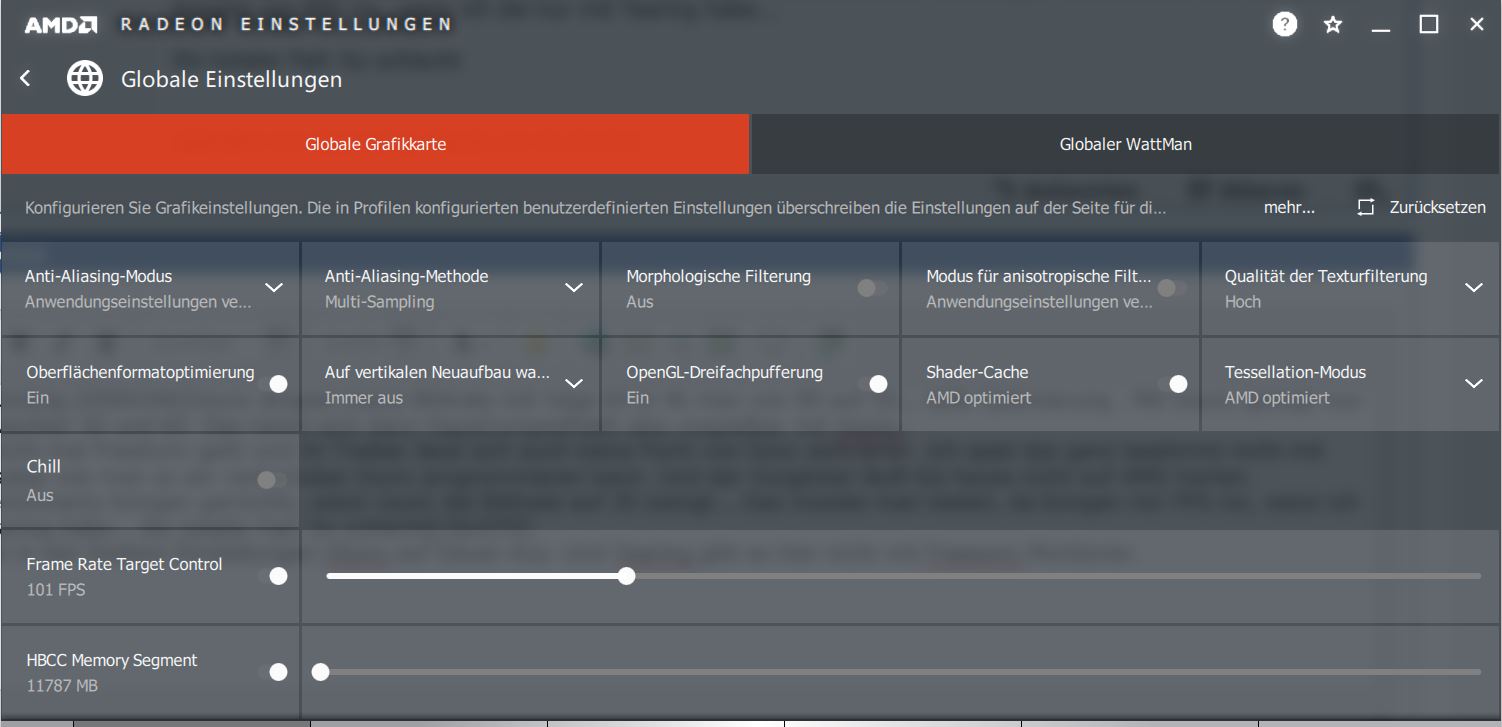Click the Immer aus value text

pos(364,398)
